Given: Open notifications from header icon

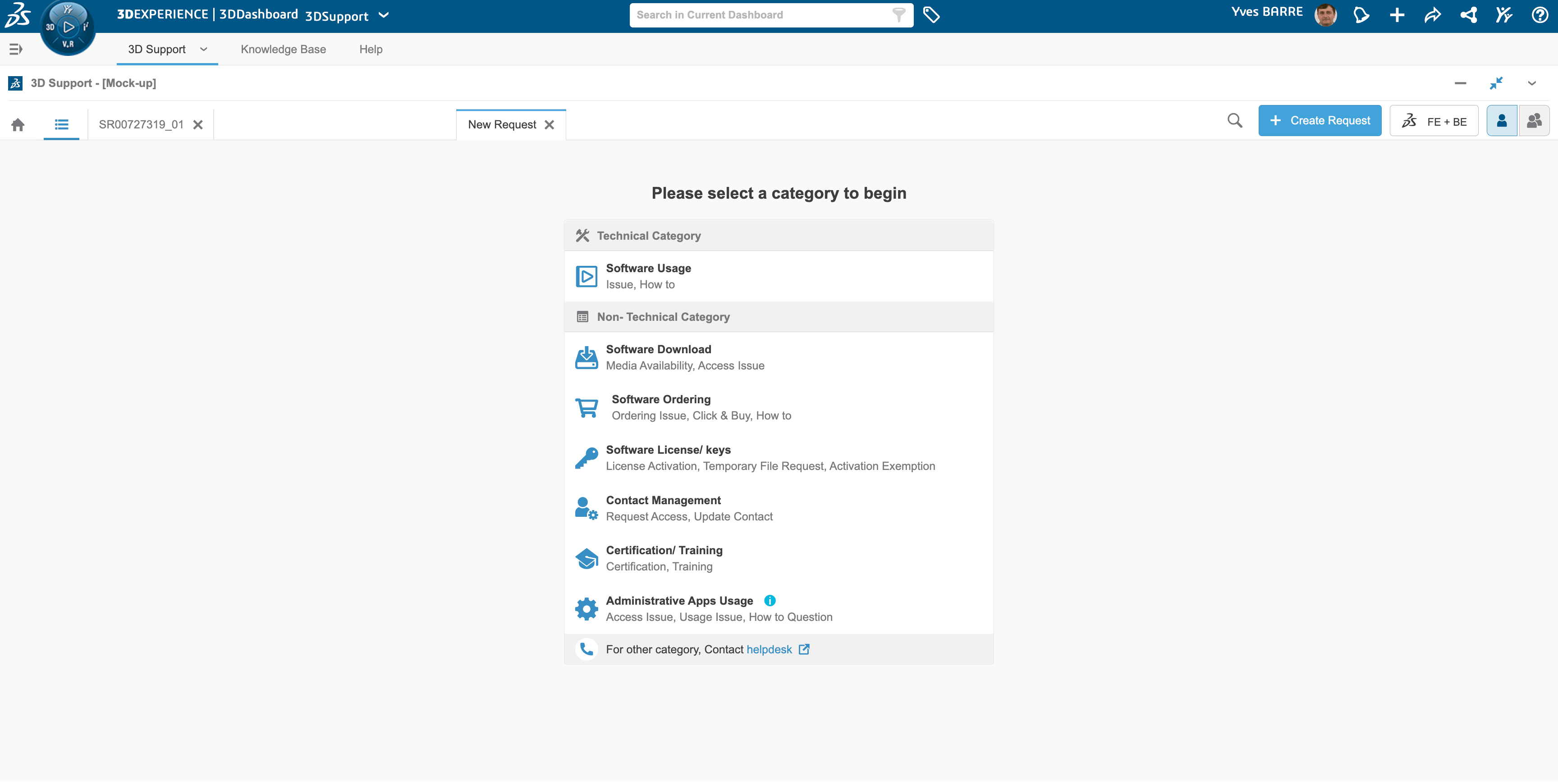Looking at the screenshot, I should [1361, 15].
